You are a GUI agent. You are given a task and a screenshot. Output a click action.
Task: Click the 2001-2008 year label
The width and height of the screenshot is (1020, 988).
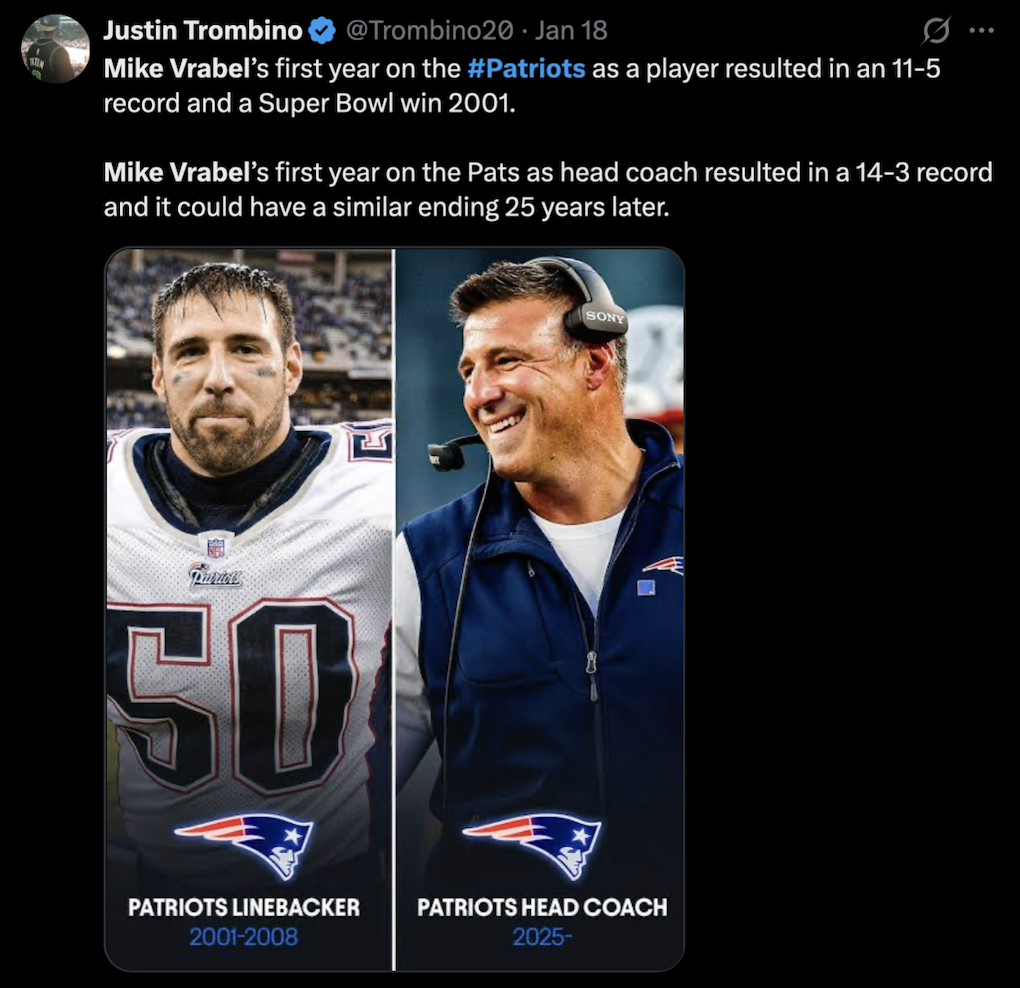pyautogui.click(x=244, y=940)
